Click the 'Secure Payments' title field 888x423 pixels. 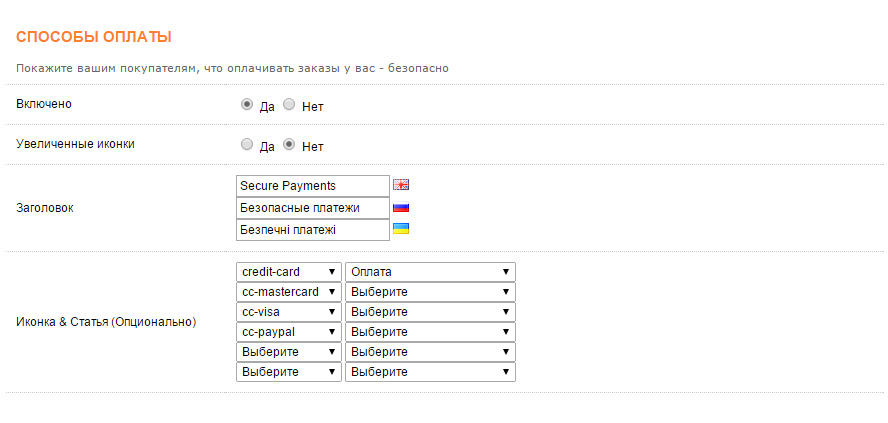(312, 186)
